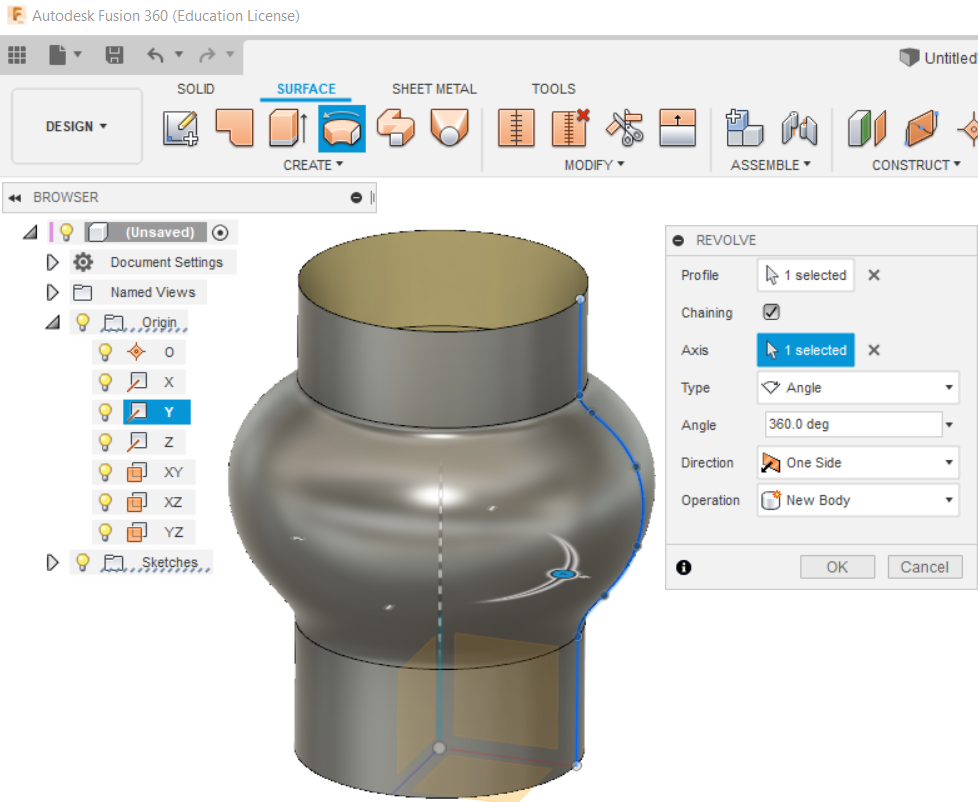Viewport: 978px width, 802px height.
Task: Toggle visibility of the XY plane
Action: click(106, 471)
